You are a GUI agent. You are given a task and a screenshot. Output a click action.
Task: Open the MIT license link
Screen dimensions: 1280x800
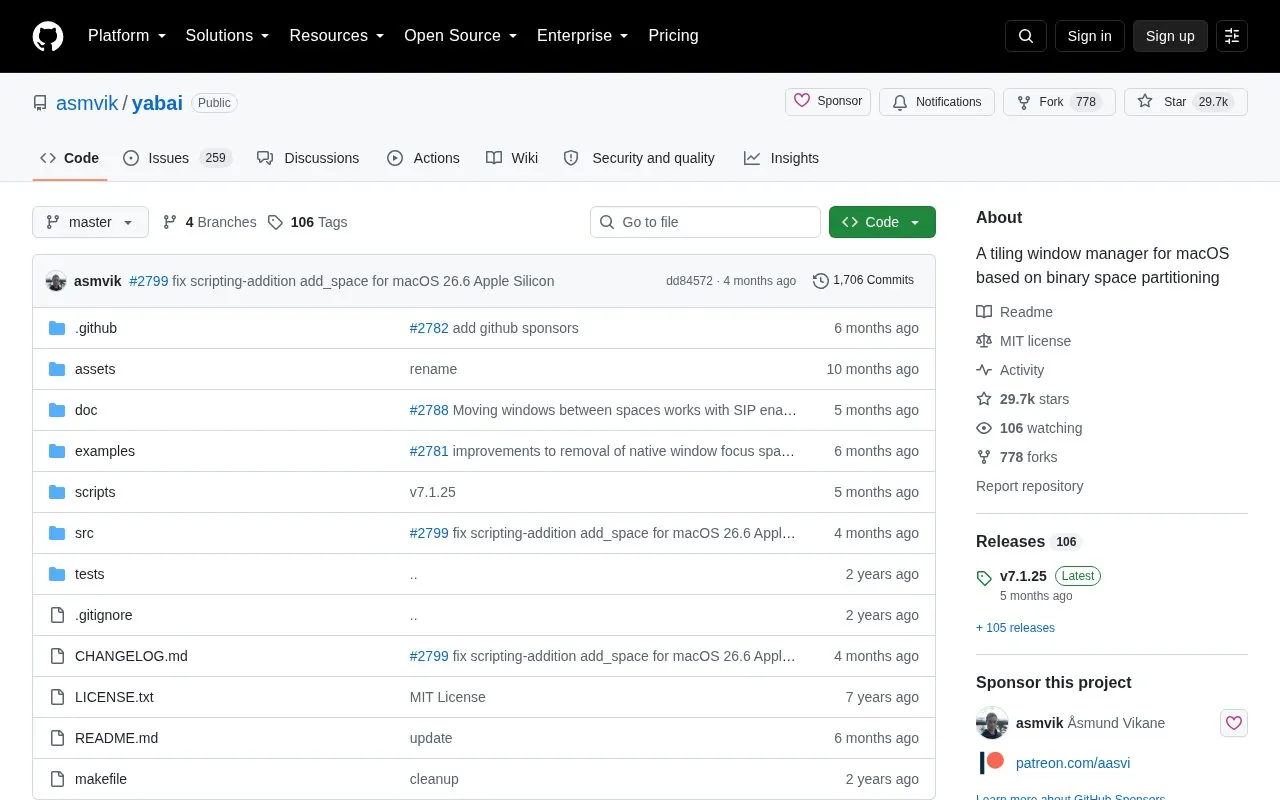[x=1023, y=341]
